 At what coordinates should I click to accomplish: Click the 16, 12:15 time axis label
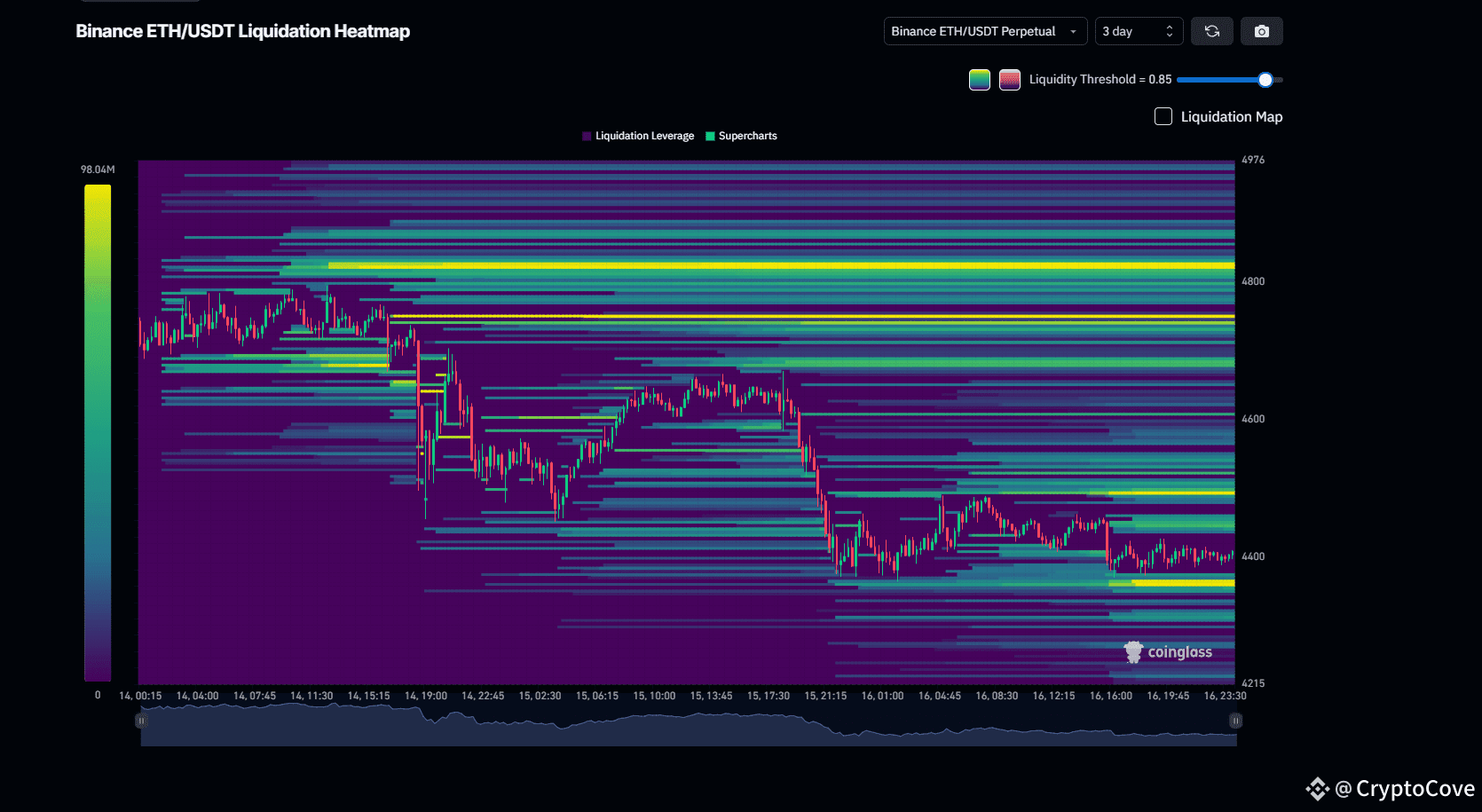(1053, 696)
